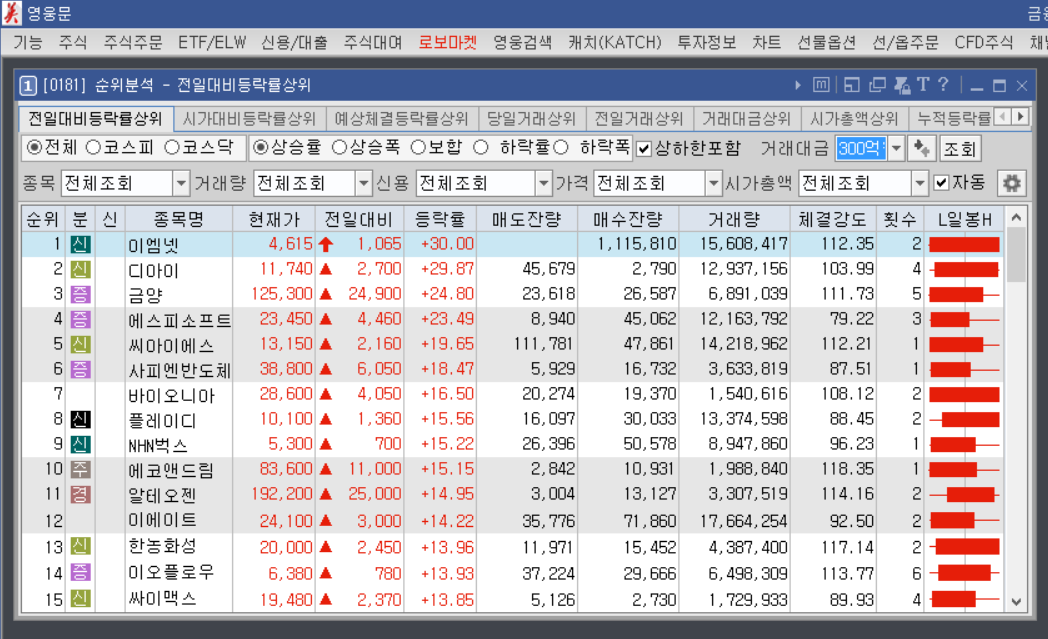Viewport: 1048px width, 639px height.
Task: Open the question mark help icon
Action: click(x=943, y=84)
